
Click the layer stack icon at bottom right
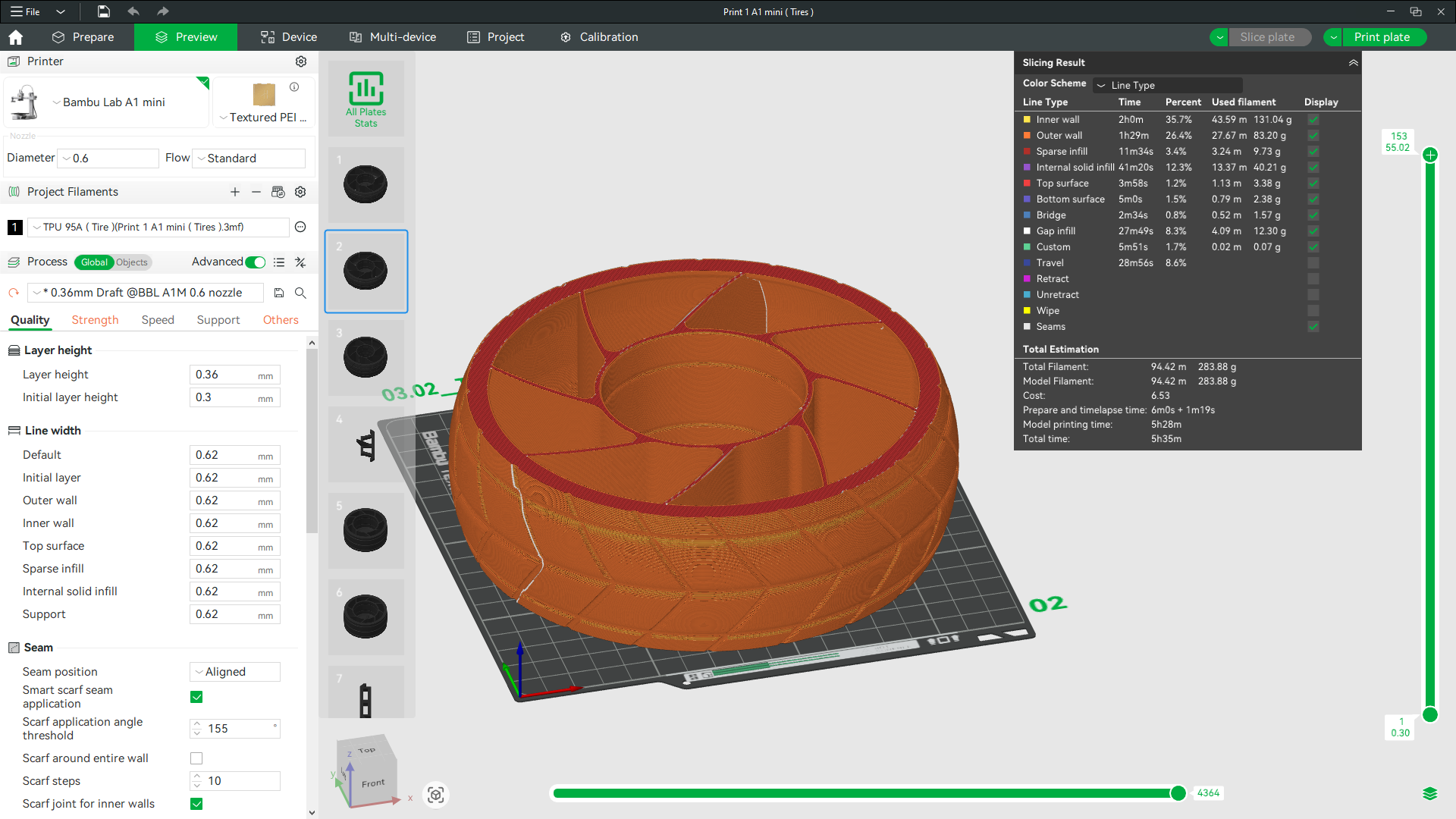(x=1430, y=793)
